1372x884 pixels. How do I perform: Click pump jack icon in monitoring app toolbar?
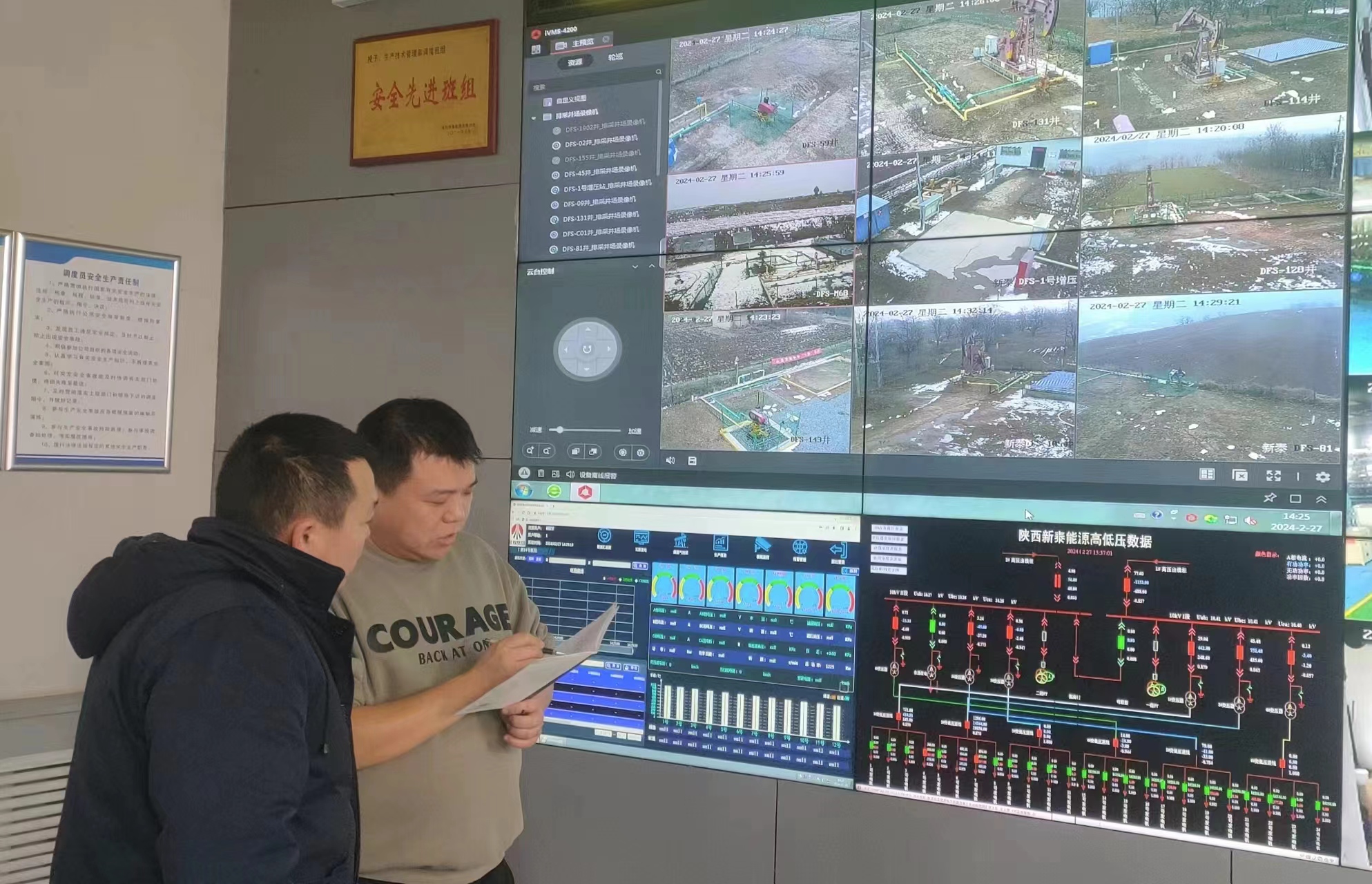(x=680, y=541)
